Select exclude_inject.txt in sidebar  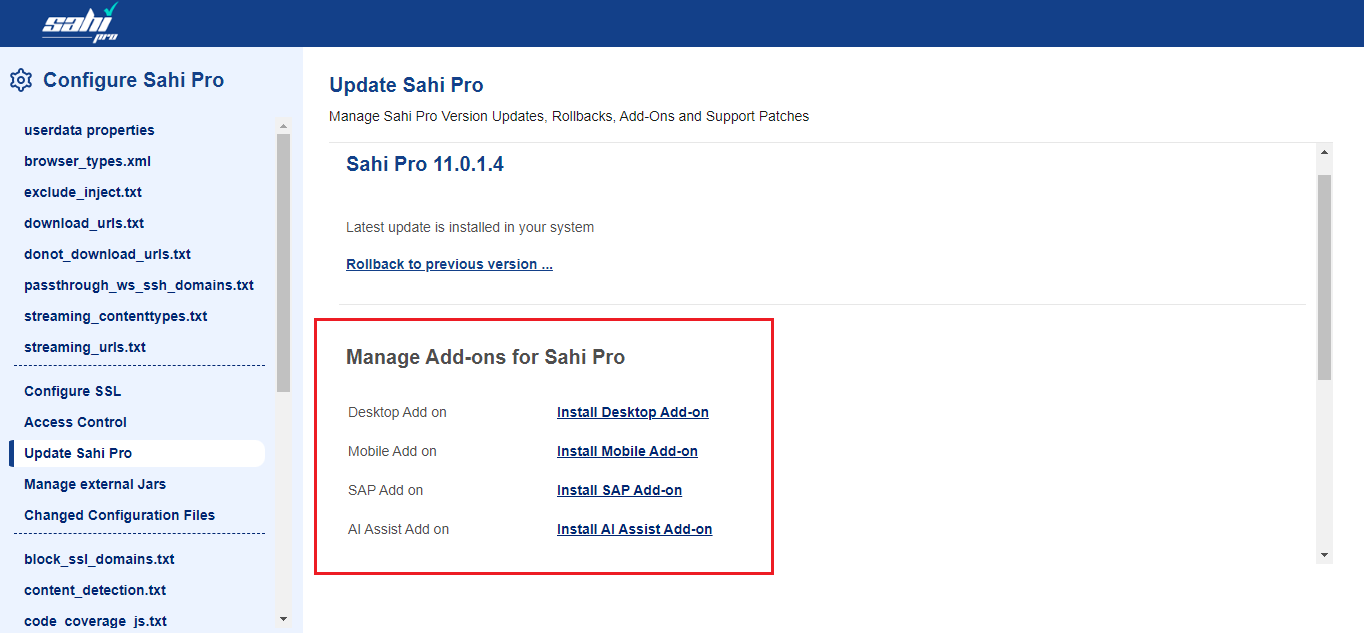83,192
